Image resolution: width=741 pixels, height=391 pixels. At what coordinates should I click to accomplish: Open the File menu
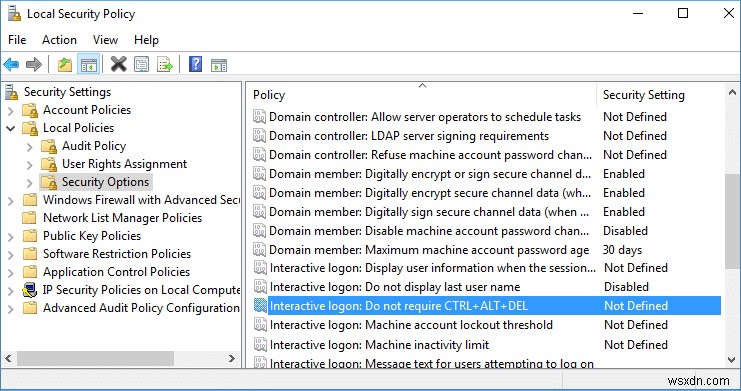(x=17, y=40)
